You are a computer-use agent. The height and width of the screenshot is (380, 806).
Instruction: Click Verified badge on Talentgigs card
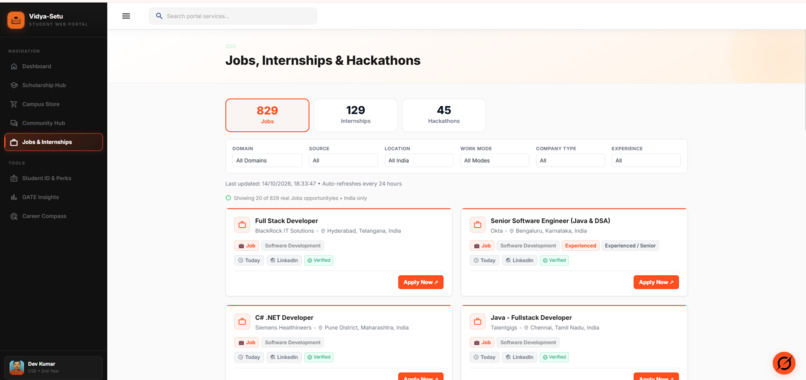click(x=554, y=357)
